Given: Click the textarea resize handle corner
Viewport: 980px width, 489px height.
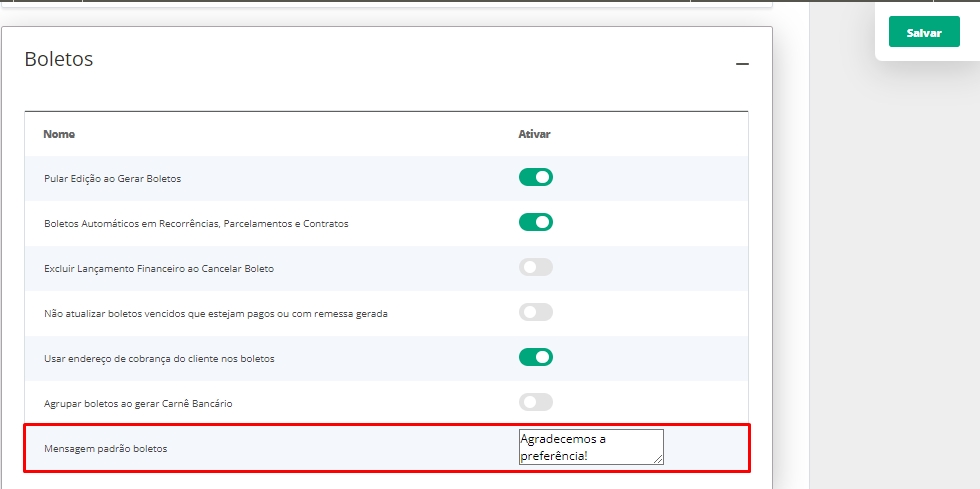Looking at the screenshot, I should [x=658, y=459].
